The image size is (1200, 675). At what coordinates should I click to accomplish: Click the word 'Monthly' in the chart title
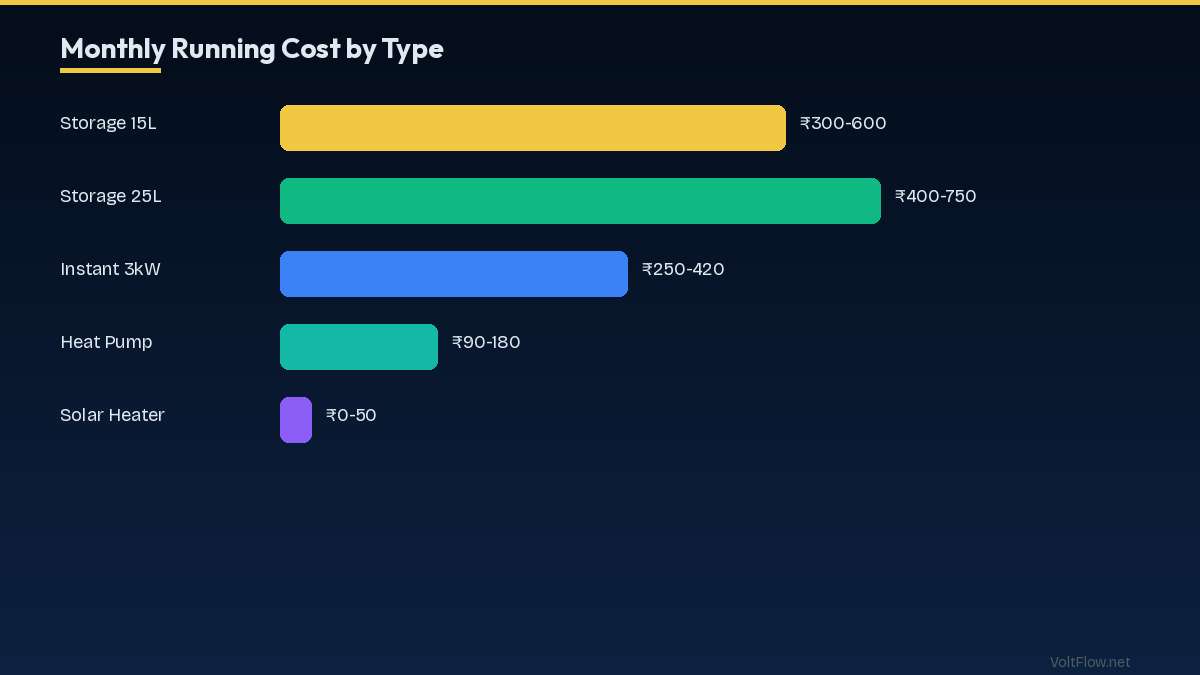(112, 49)
